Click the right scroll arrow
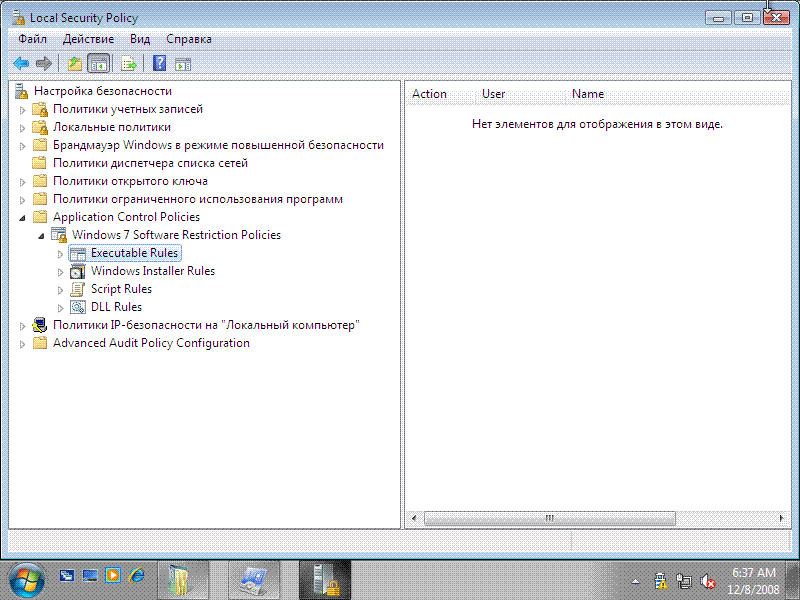 click(x=781, y=518)
